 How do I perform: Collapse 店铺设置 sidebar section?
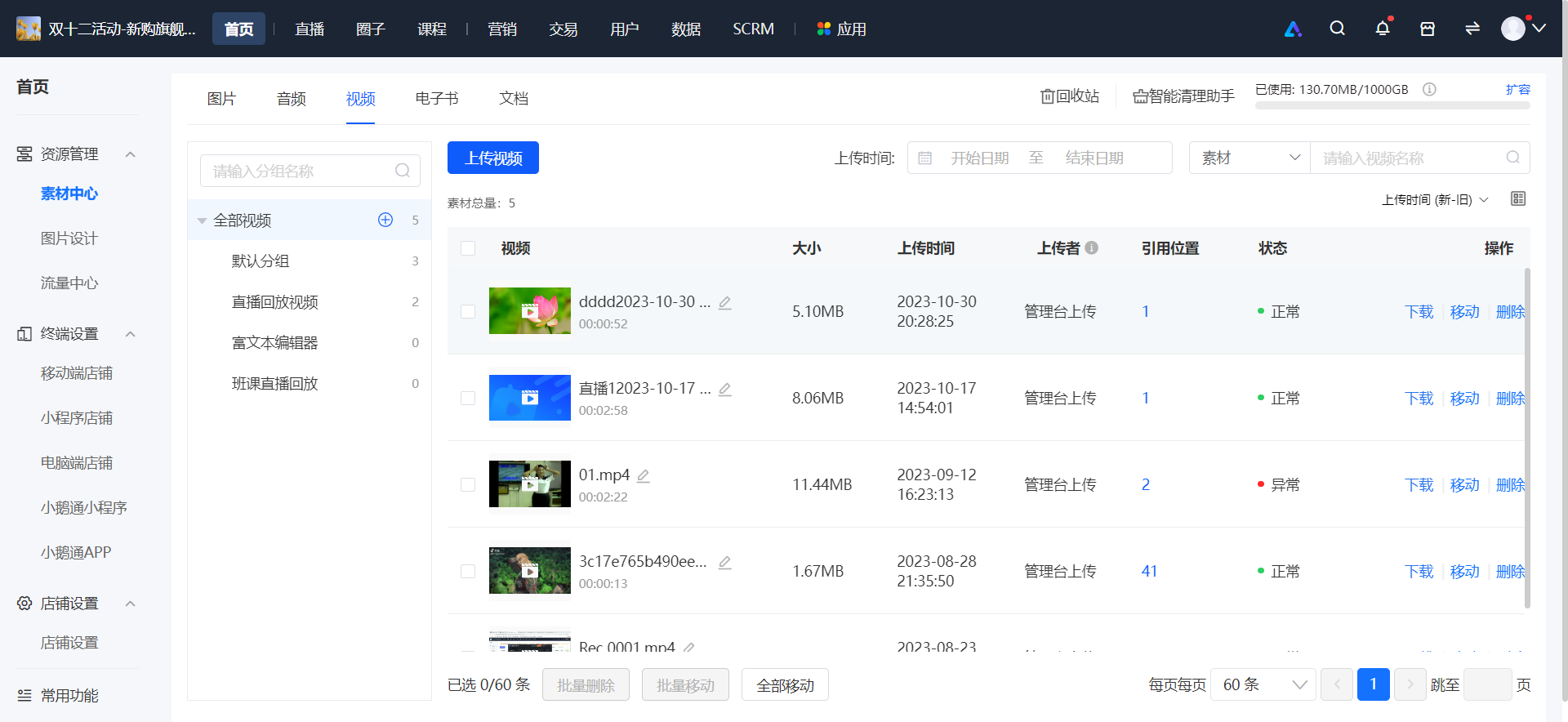click(x=130, y=604)
